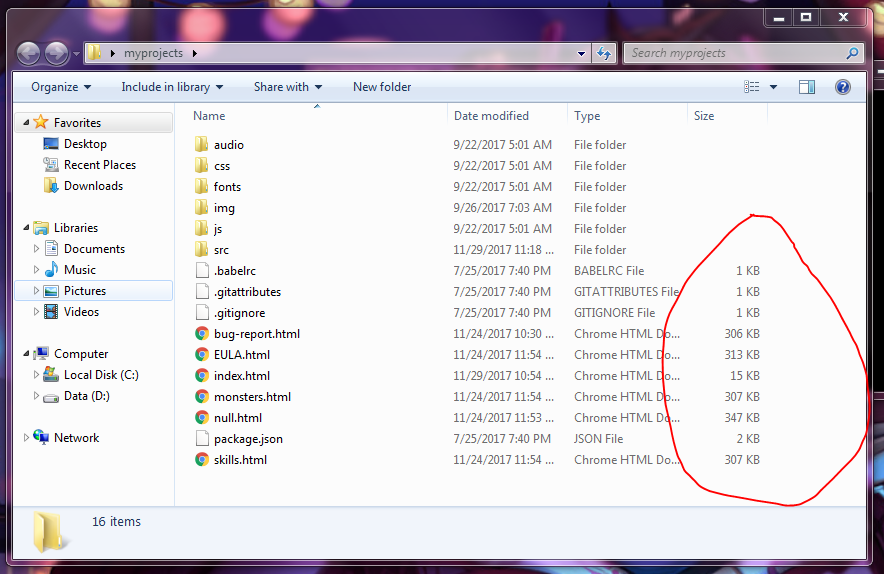Open the view options dropdown arrow
Screen dimensions: 884x574
click(774, 87)
